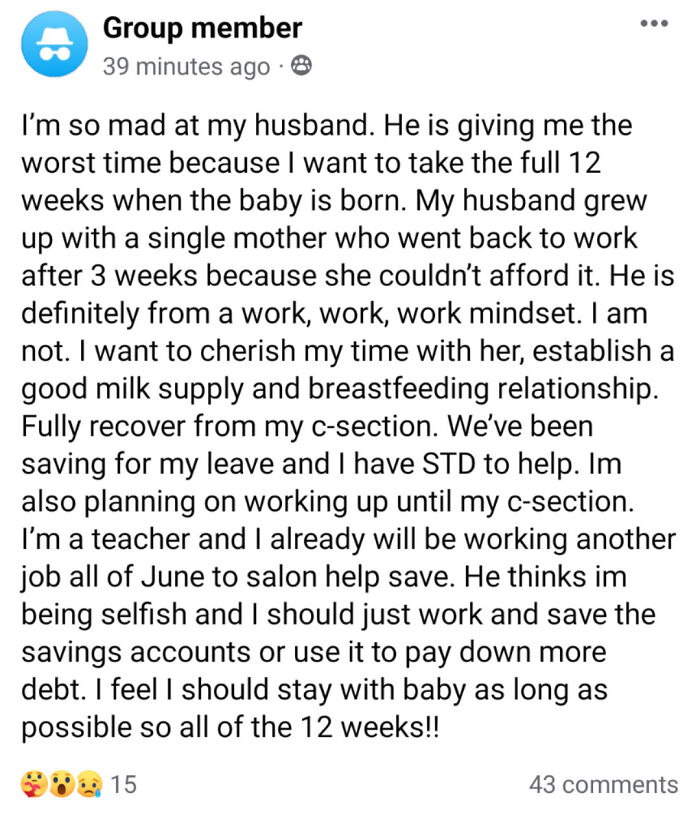Click the sad crying reaction emoji

point(89,785)
